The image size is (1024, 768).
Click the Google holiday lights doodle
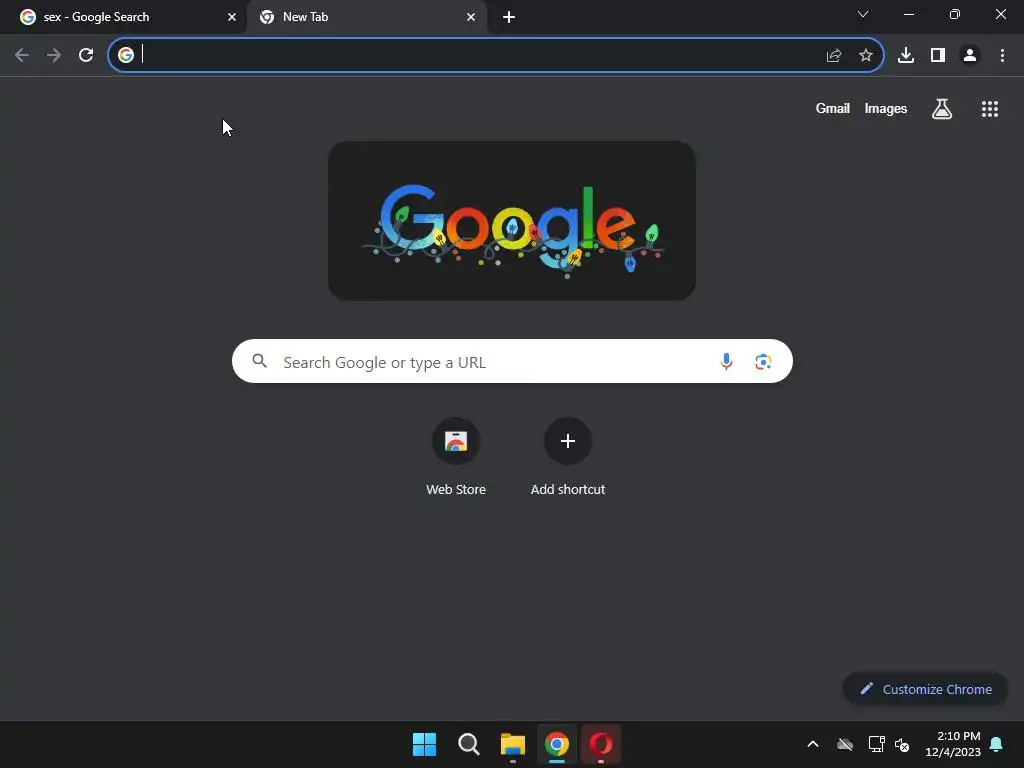[512, 221]
